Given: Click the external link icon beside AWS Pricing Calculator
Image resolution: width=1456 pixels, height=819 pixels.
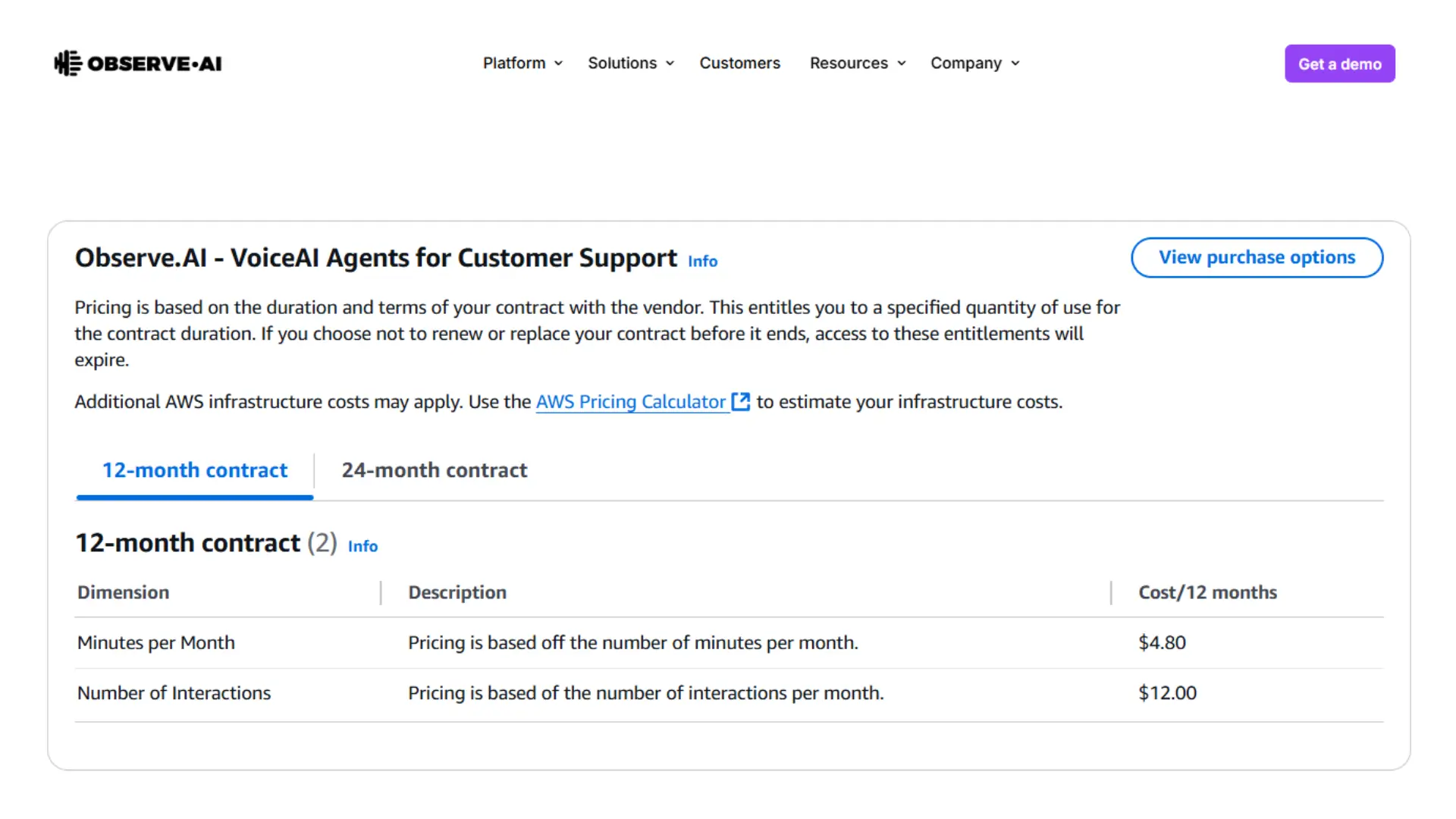Looking at the screenshot, I should [x=740, y=402].
